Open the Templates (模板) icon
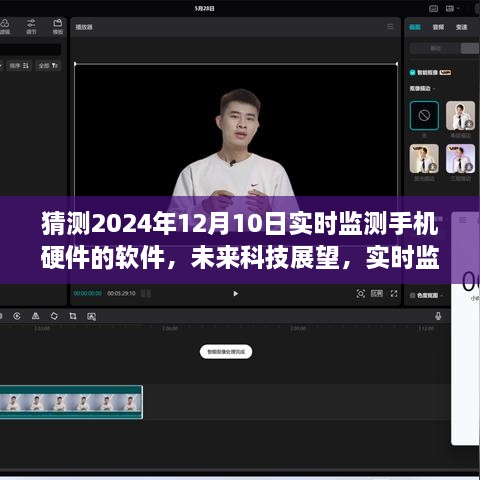This screenshot has width=480, height=480. pos(58,26)
